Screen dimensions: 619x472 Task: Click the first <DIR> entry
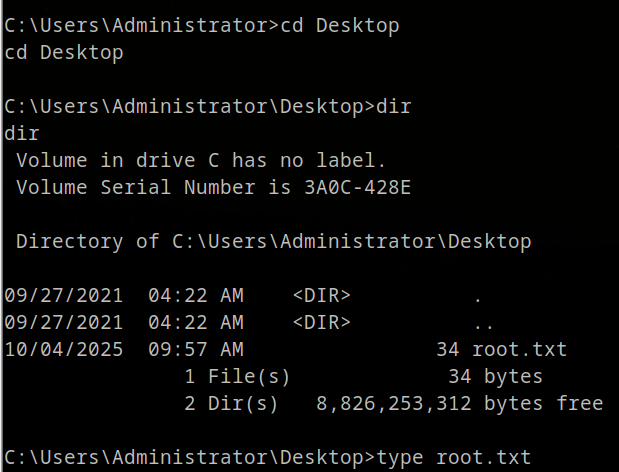pyautogui.click(x=322, y=296)
